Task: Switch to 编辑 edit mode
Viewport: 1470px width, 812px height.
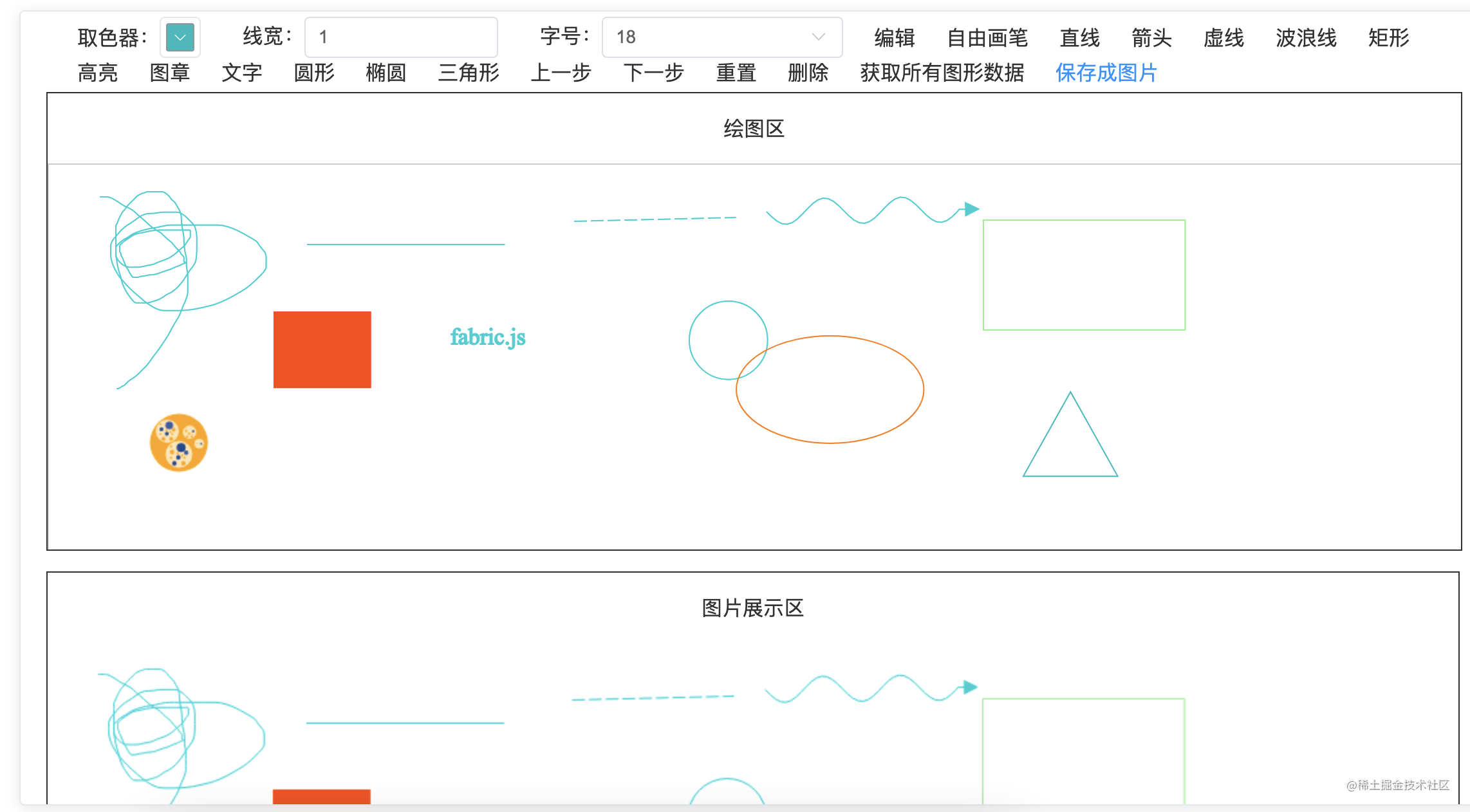Action: [x=893, y=37]
